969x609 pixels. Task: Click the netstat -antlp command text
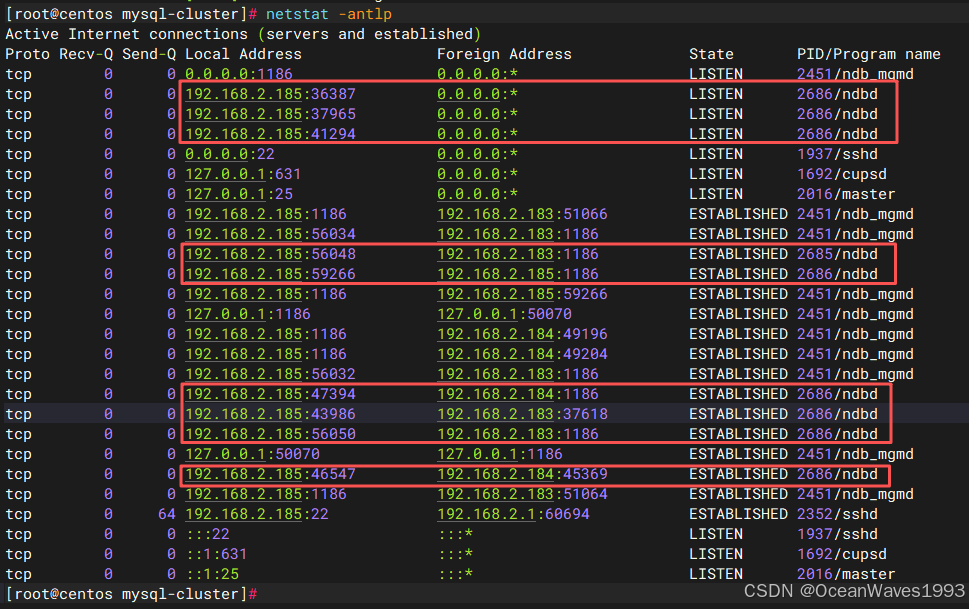329,14
